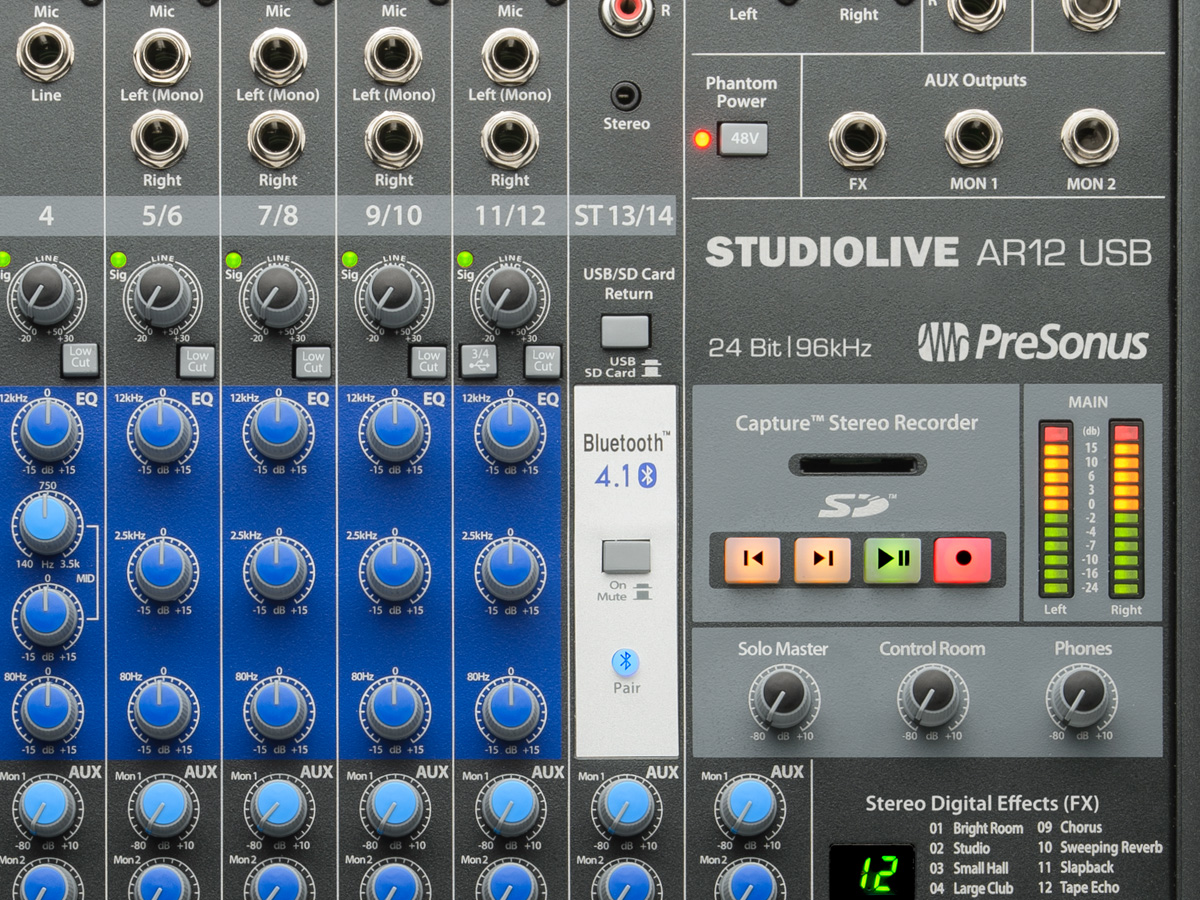The width and height of the screenshot is (1200, 900).
Task: Click the 12kHz EQ knob on channel 4
Action: [47, 430]
